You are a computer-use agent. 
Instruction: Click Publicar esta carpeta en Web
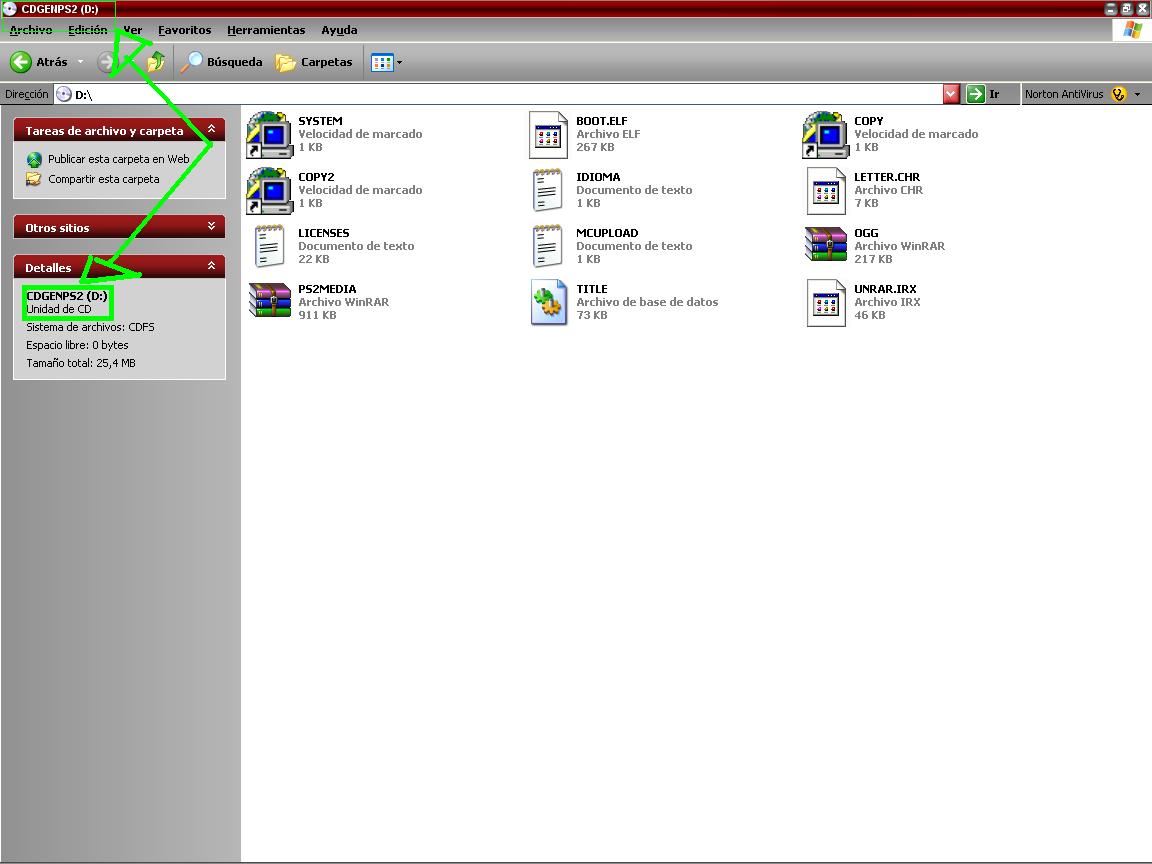coord(119,159)
